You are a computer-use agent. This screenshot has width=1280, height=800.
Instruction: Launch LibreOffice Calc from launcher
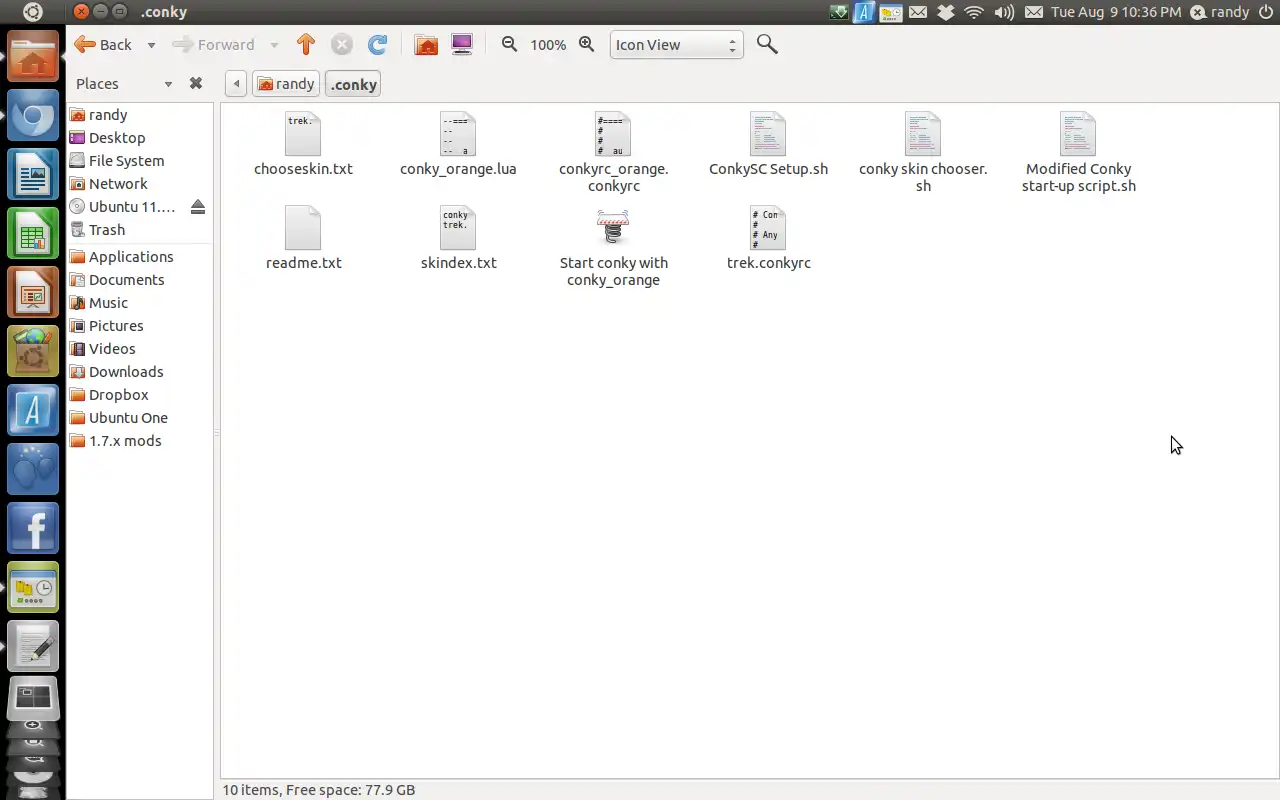[33, 234]
